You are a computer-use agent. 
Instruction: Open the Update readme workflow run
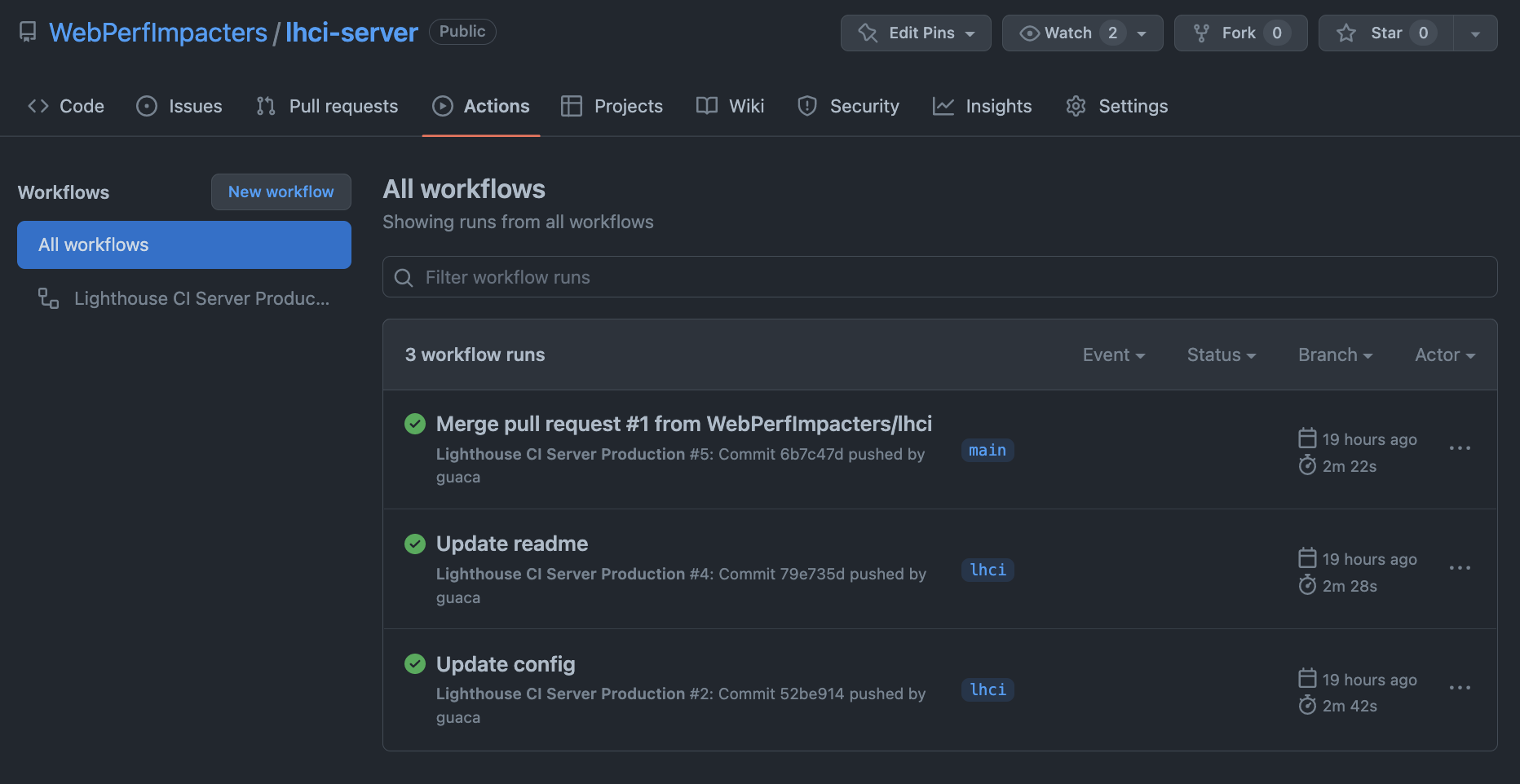(x=512, y=544)
